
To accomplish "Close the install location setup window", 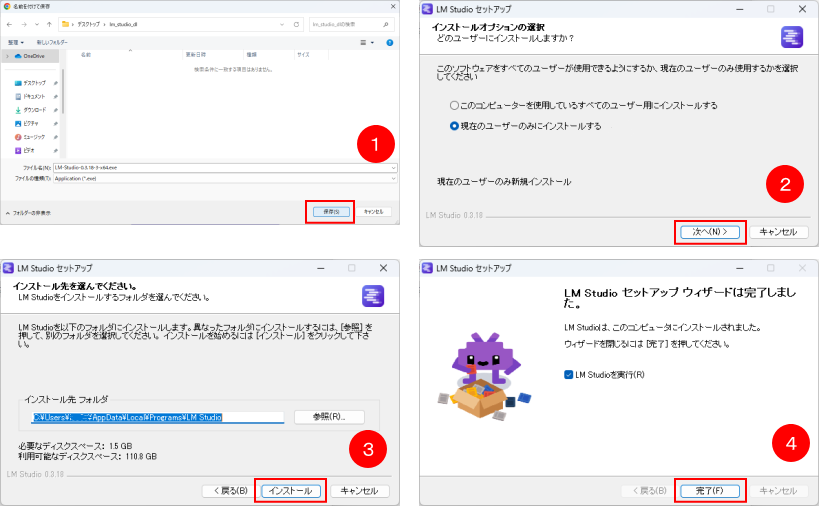I will click(x=383, y=268).
